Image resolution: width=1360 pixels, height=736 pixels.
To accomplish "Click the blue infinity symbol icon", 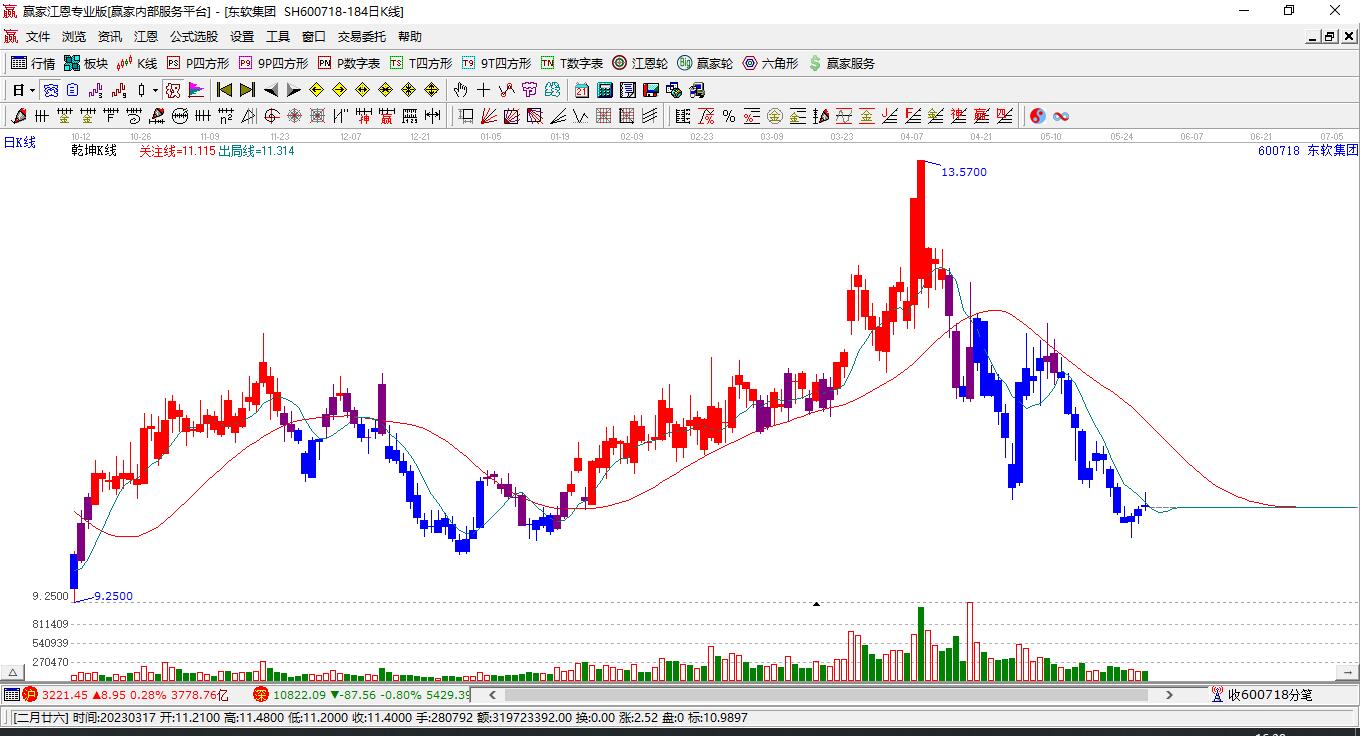I will [1061, 116].
